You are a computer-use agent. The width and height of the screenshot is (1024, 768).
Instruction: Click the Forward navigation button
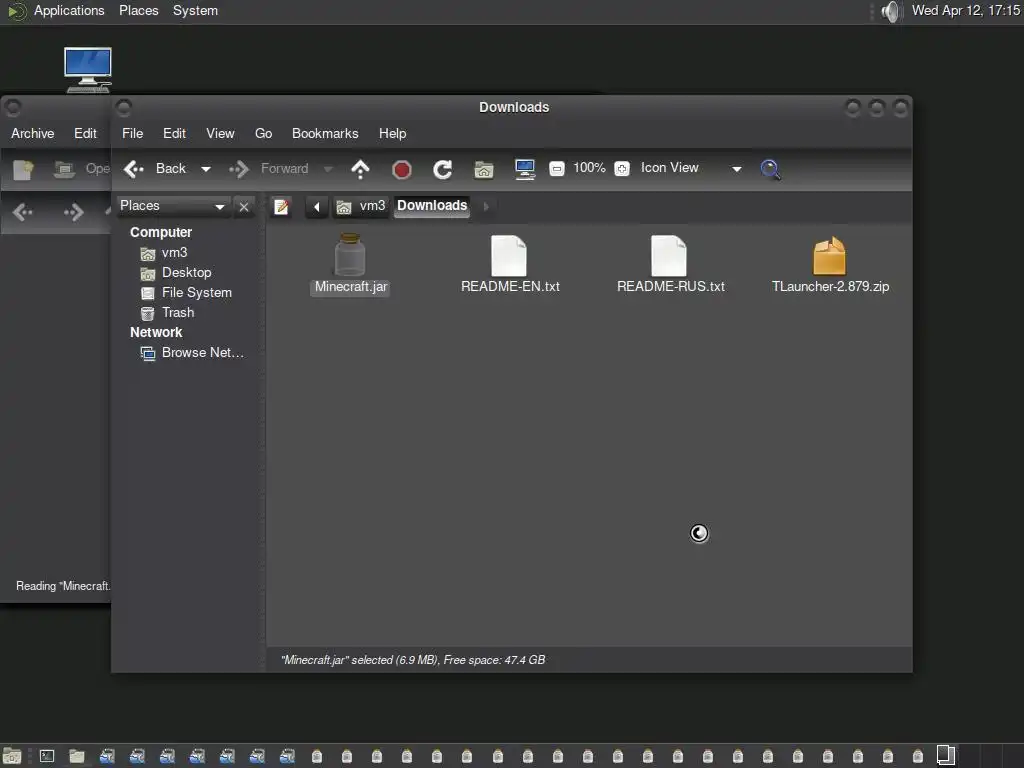click(269, 169)
